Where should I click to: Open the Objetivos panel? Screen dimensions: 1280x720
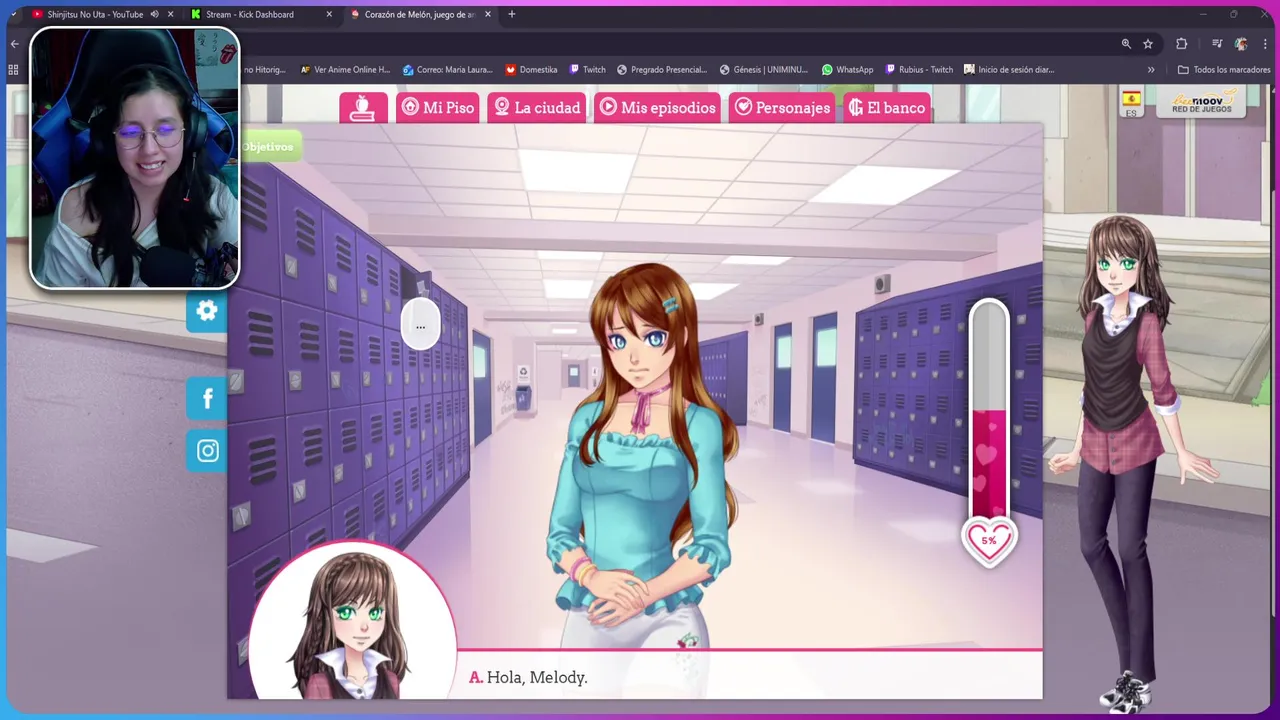[268, 147]
